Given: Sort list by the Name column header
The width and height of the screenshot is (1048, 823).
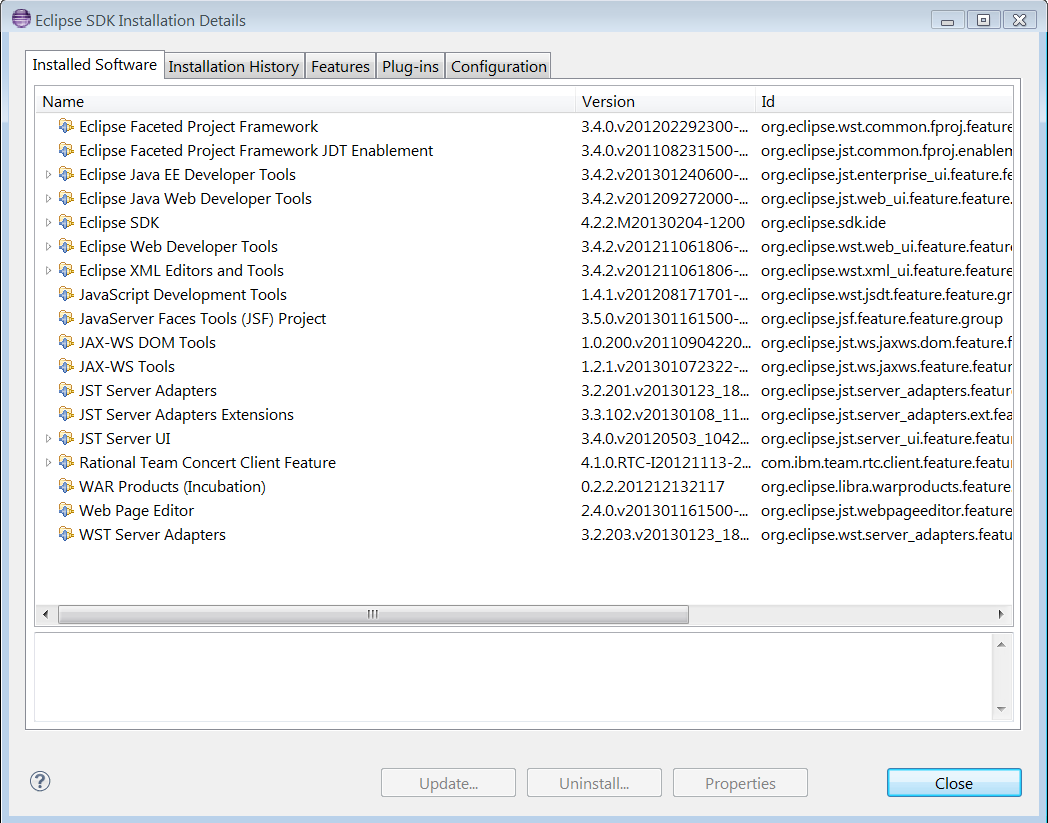Looking at the screenshot, I should (x=305, y=102).
